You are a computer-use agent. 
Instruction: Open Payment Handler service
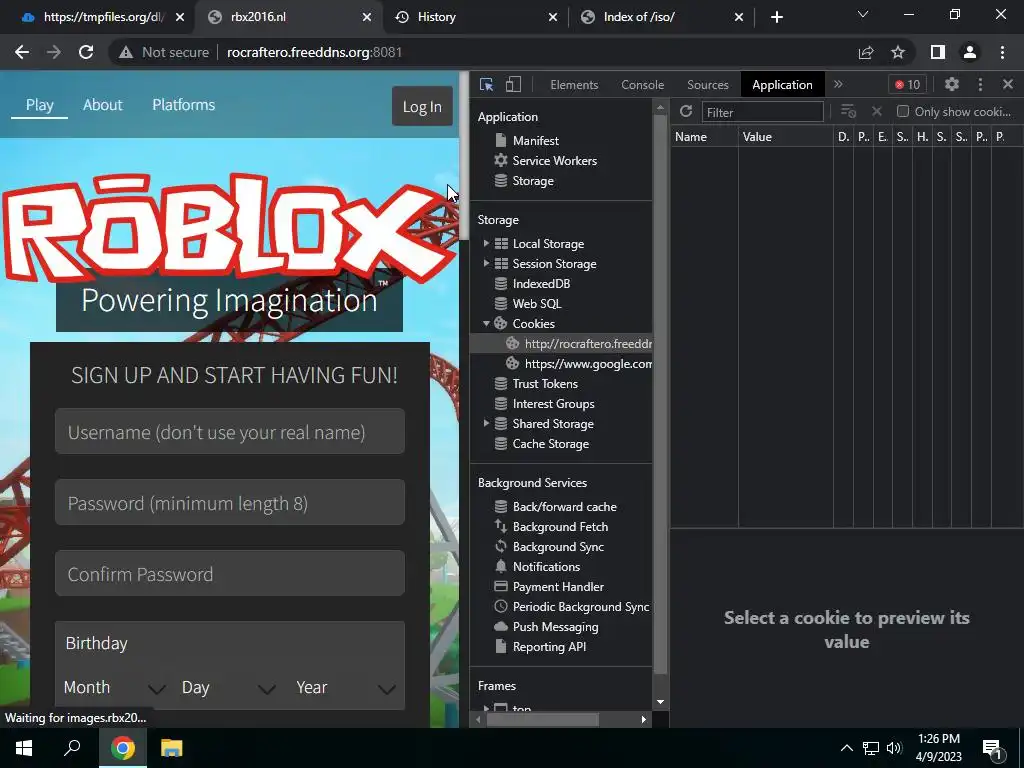tap(558, 586)
